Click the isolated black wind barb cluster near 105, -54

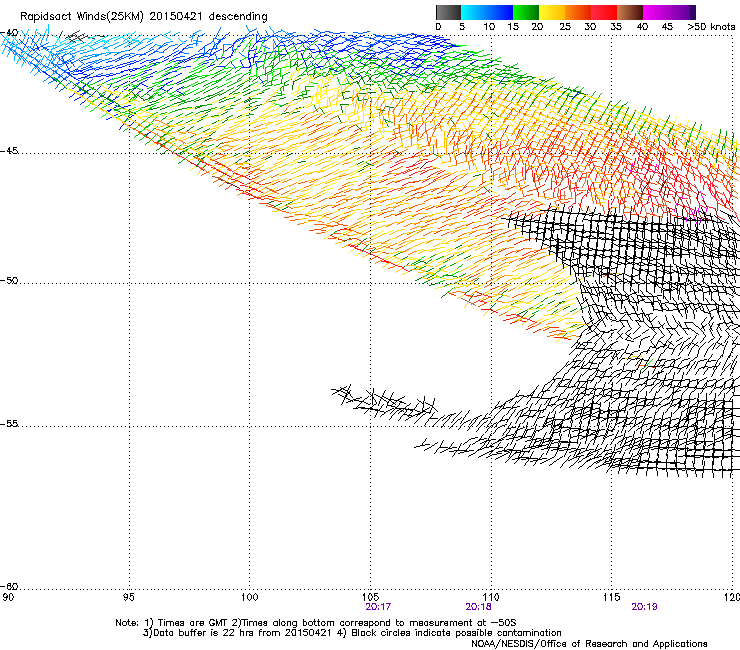[x=385, y=402]
